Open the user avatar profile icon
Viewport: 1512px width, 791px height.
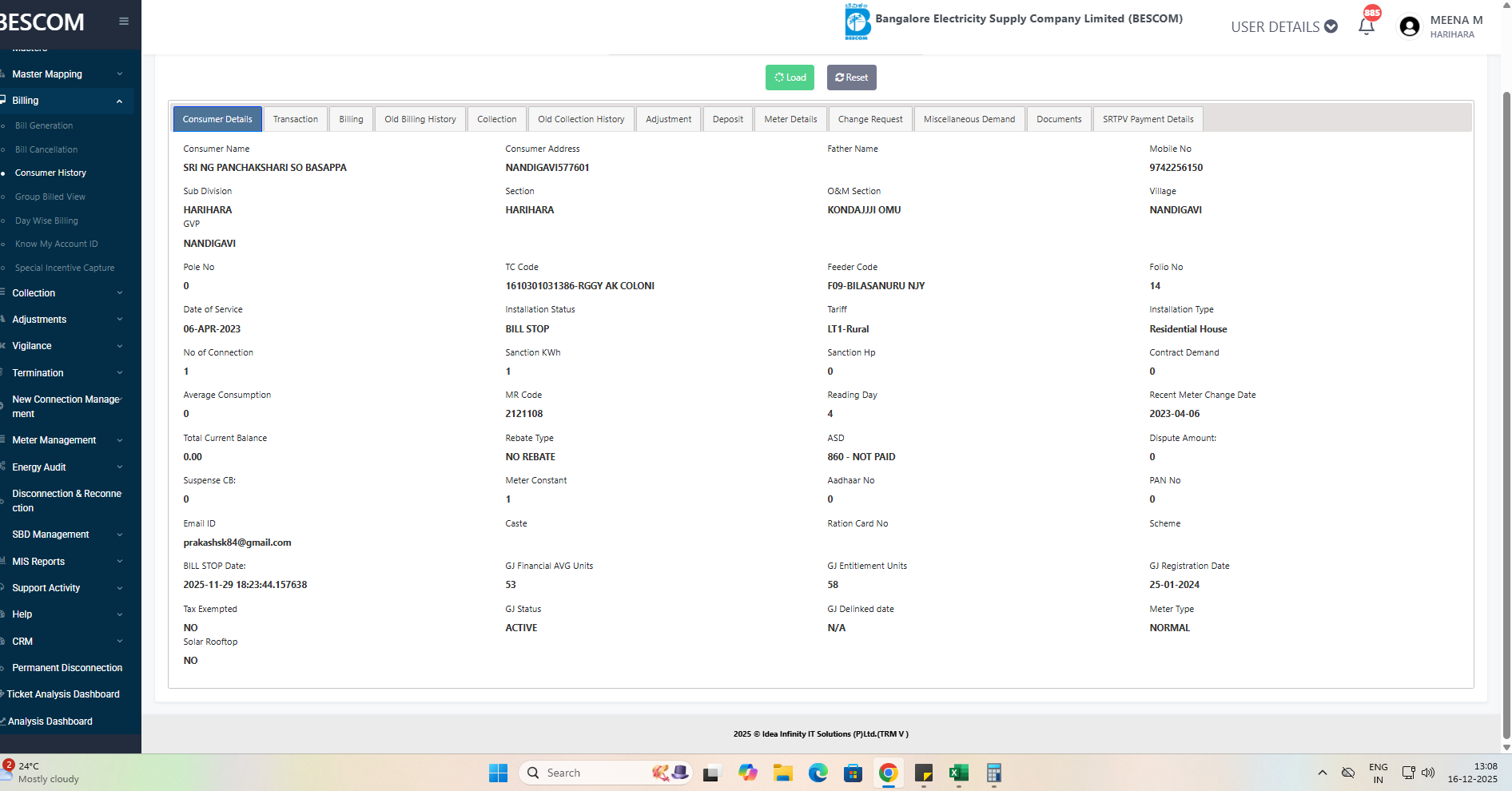coord(1410,26)
